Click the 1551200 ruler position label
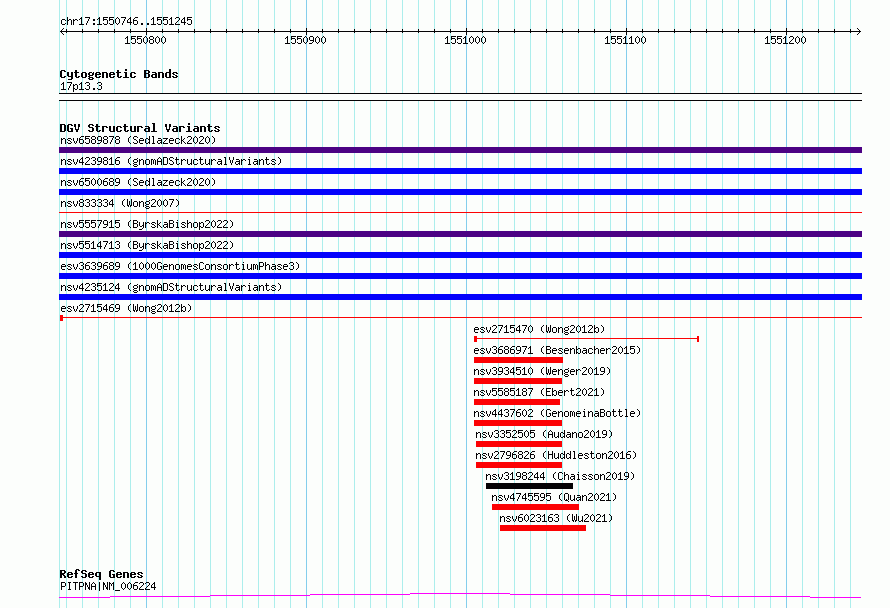Image resolution: width=890 pixels, height=608 pixels. pyautogui.click(x=786, y=40)
